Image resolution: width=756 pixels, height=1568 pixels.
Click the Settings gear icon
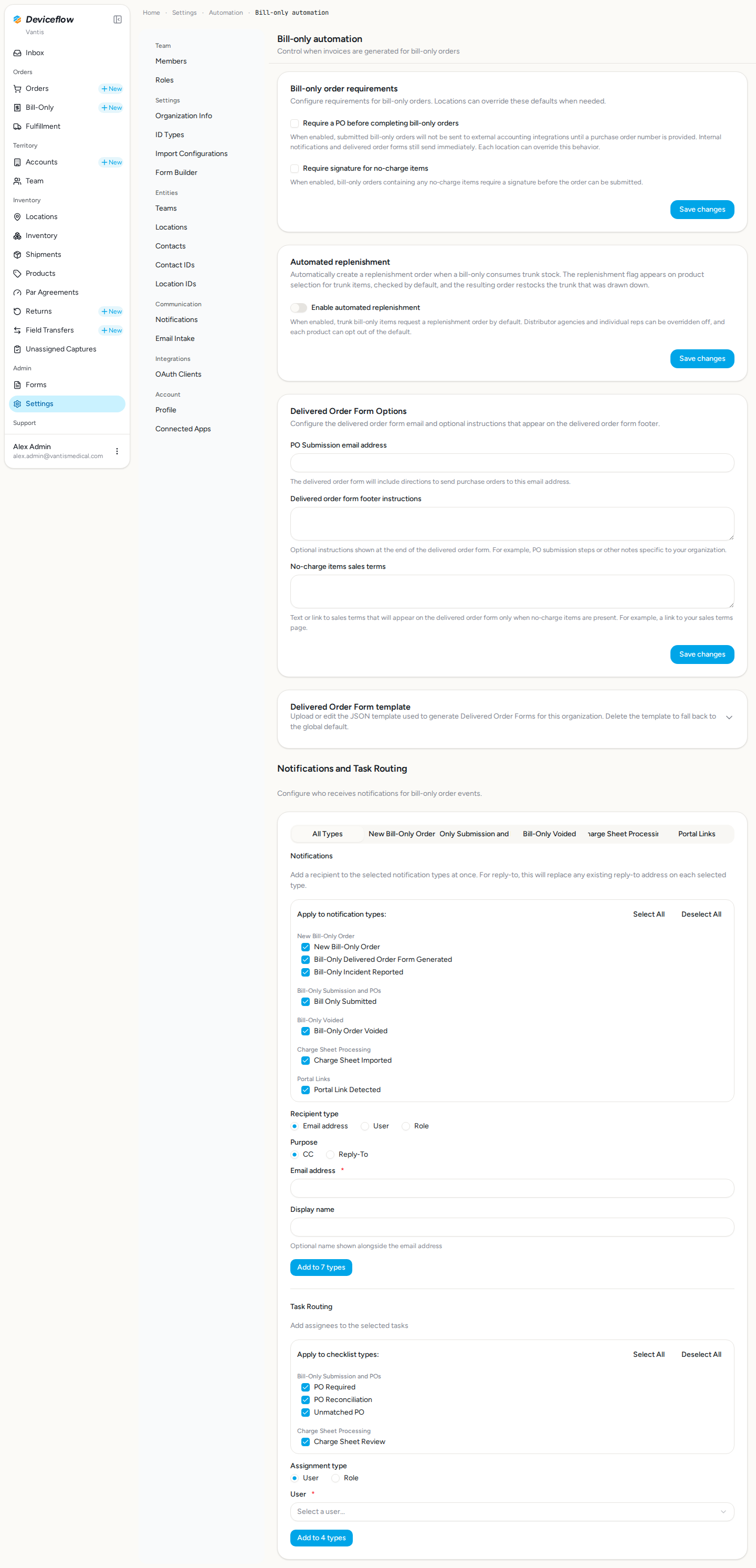[18, 404]
